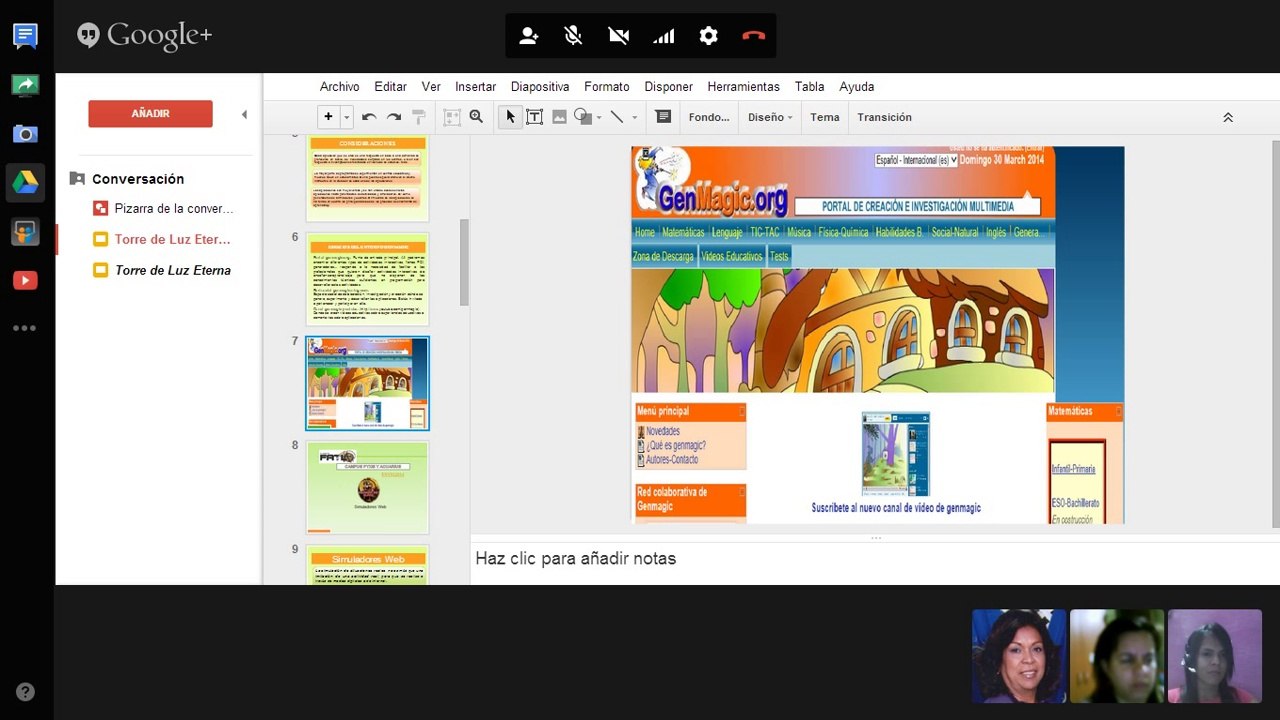Open the Hangout chat panel icon
The image size is (1280, 720).
click(x=25, y=37)
